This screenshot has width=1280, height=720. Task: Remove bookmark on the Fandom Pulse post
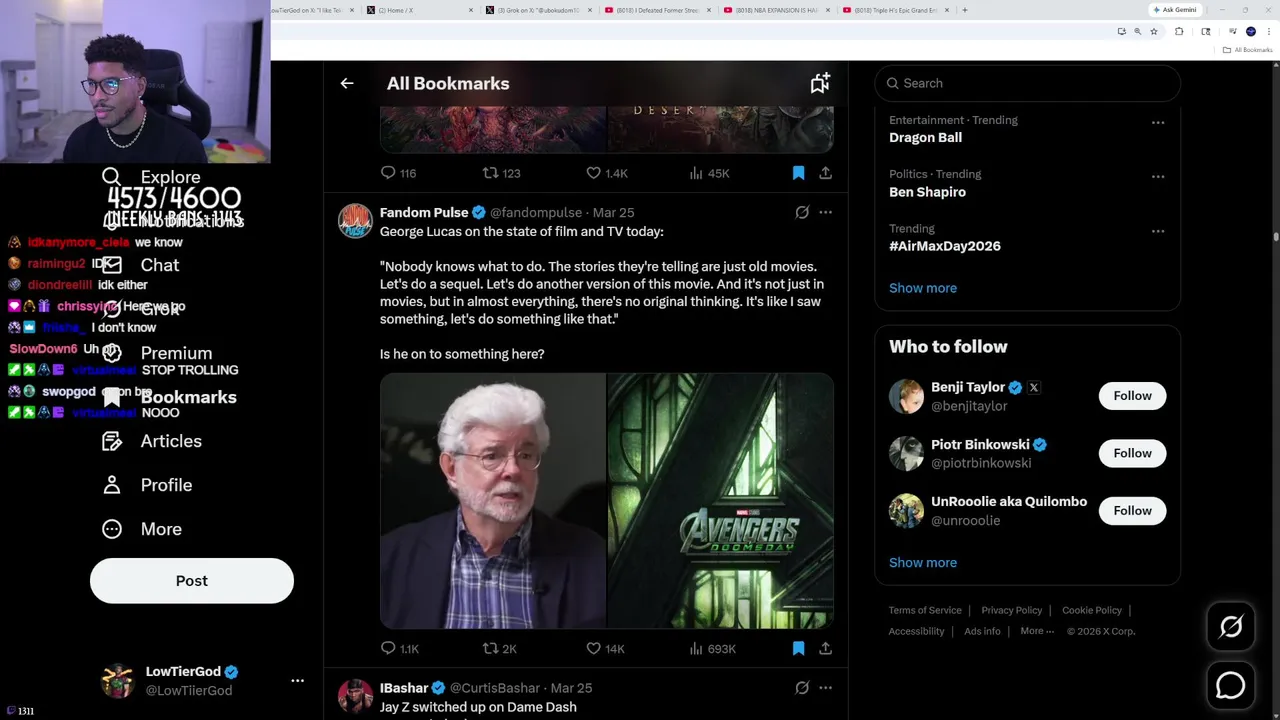[798, 648]
